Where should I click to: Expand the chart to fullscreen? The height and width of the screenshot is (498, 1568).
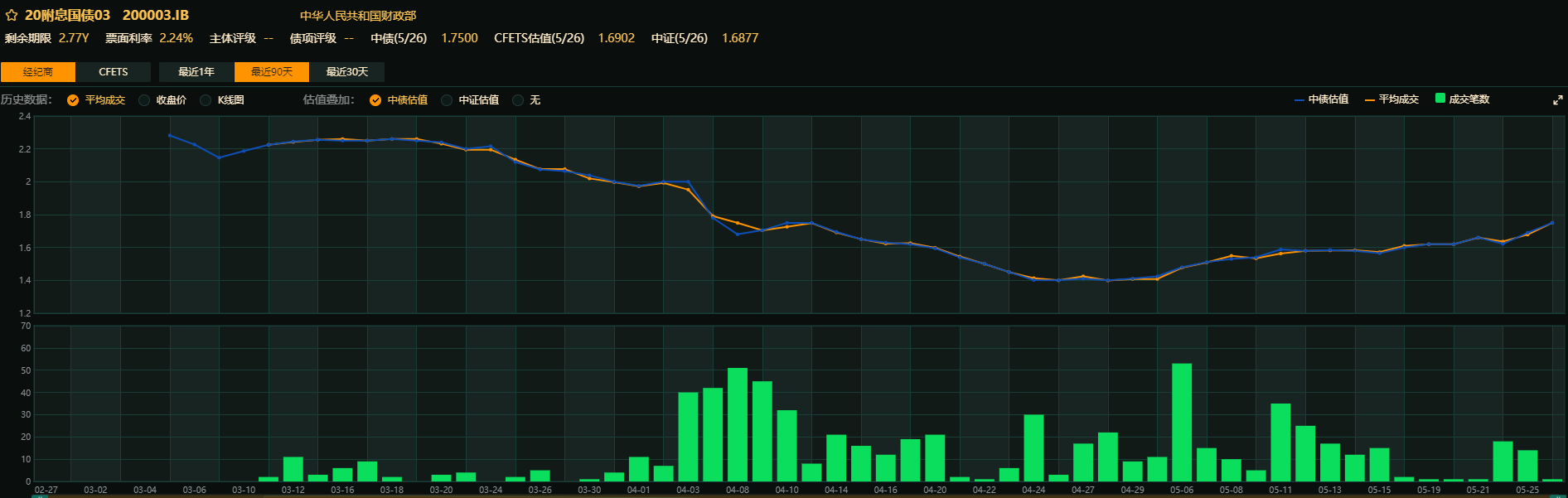point(1557,100)
